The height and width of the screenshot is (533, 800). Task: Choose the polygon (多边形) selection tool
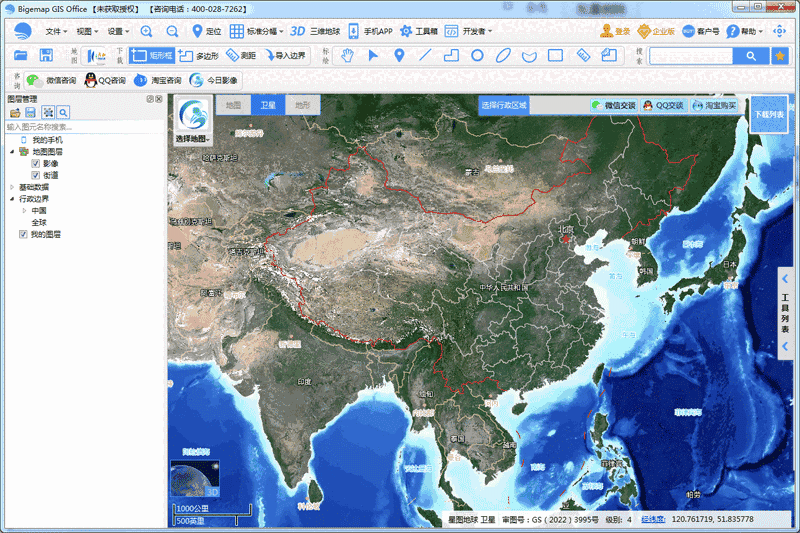[199, 56]
